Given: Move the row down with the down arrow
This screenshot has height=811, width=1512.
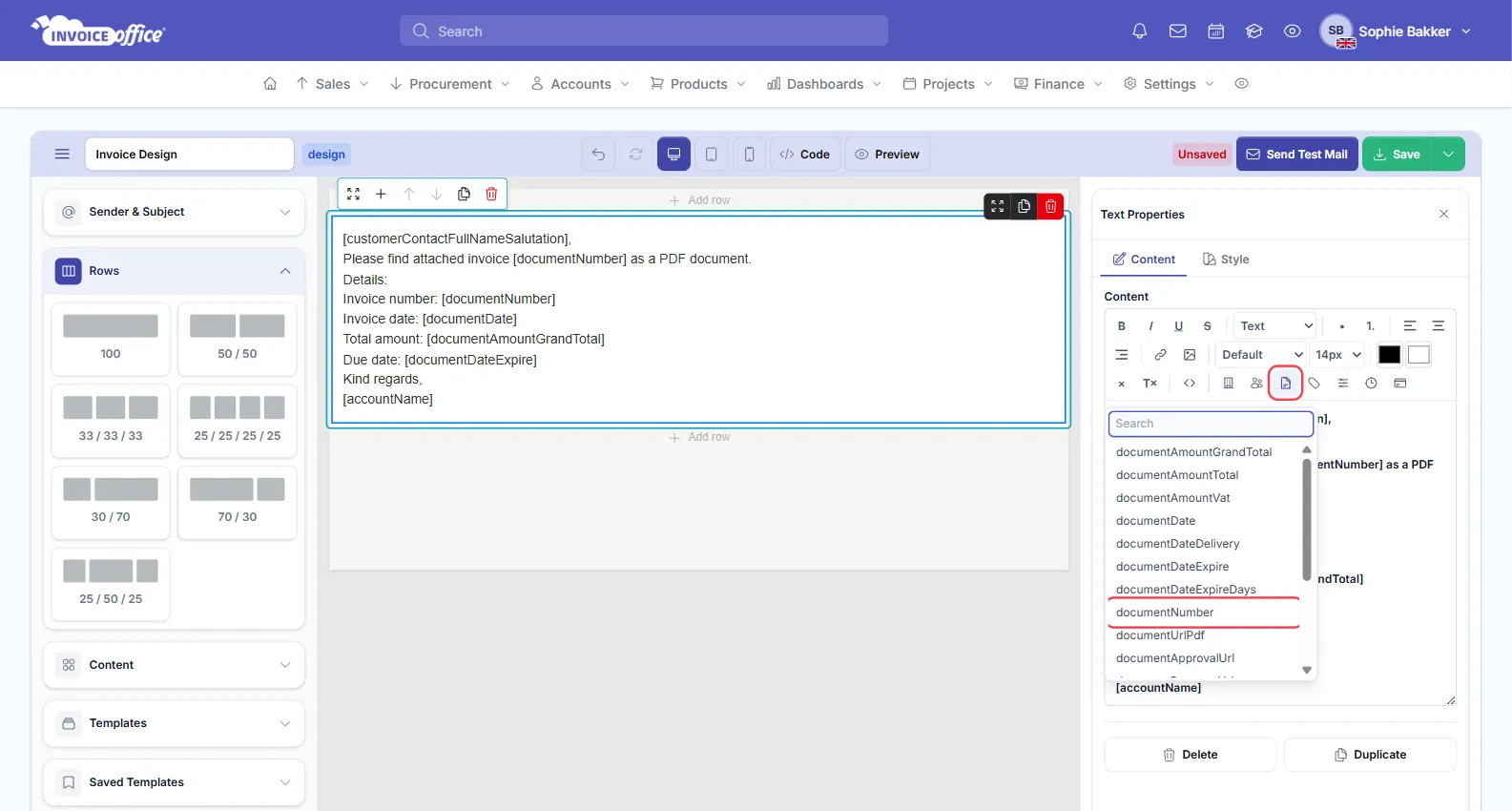Looking at the screenshot, I should pos(436,194).
